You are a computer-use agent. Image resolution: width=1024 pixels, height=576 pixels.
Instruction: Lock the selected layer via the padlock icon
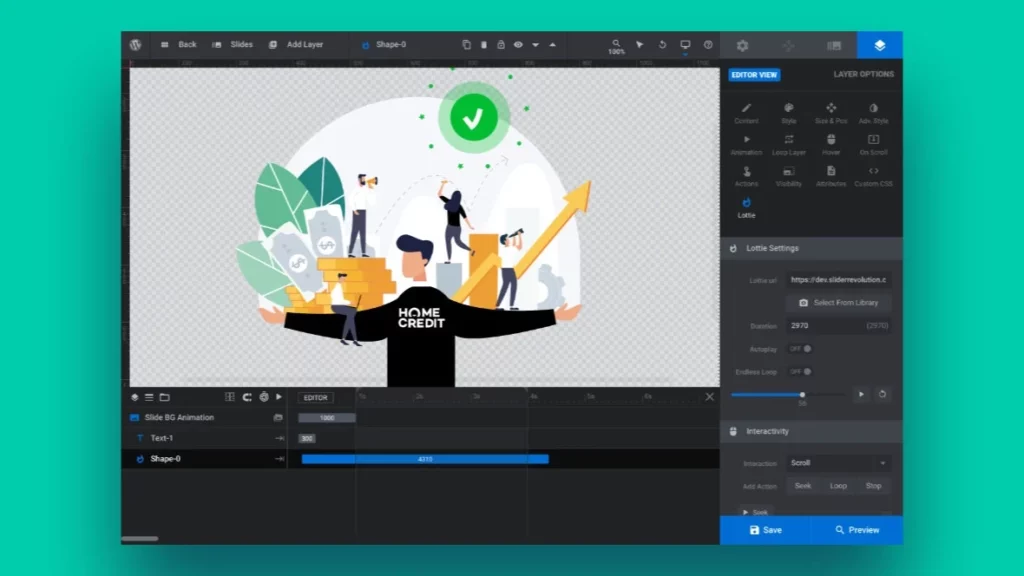coord(501,44)
